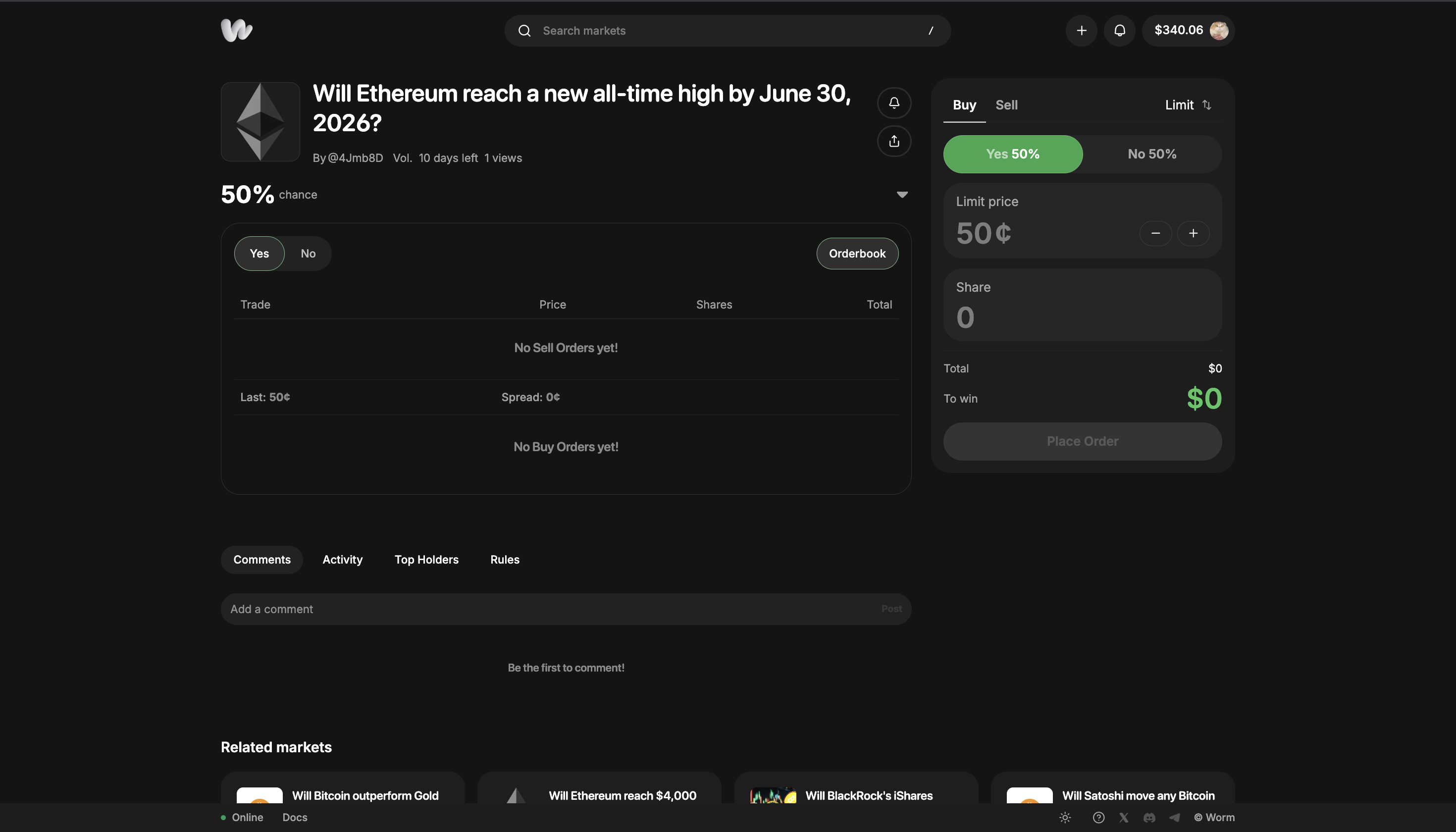Share this market using the share icon
Screen dimensions: 1456x832
[894, 141]
